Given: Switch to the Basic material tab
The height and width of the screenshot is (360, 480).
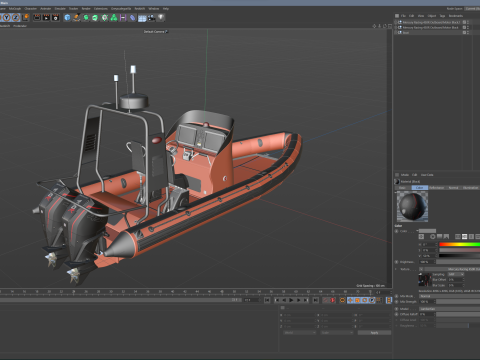Looking at the screenshot, I should coord(403,188).
